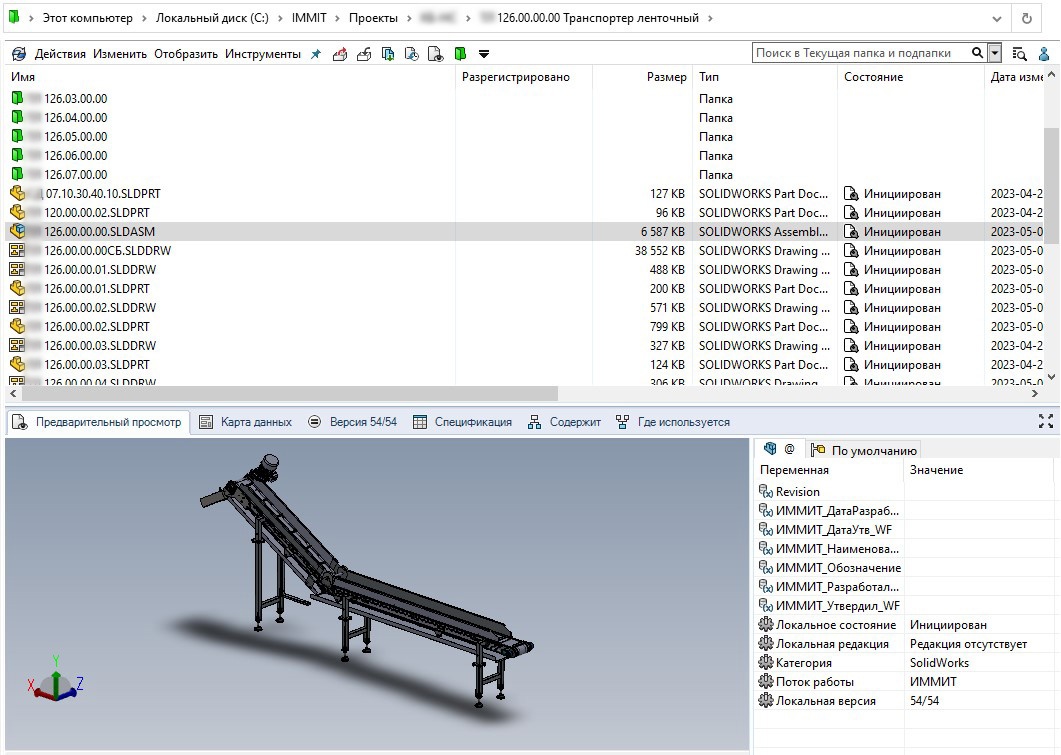Viewport: 1061px width, 755px height.
Task: Click the magnifier to run the search
Action: (975, 53)
